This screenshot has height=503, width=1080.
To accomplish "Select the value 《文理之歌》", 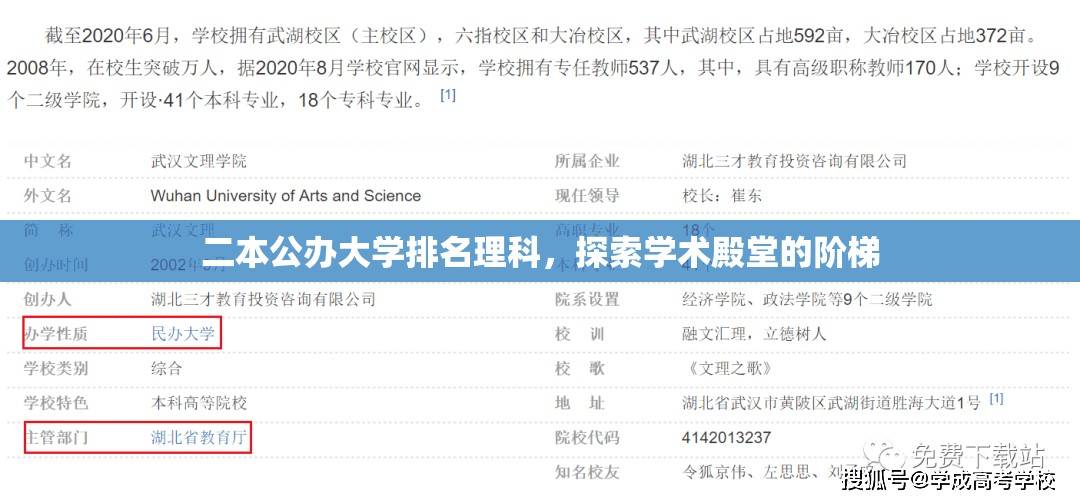I will click(x=729, y=369).
